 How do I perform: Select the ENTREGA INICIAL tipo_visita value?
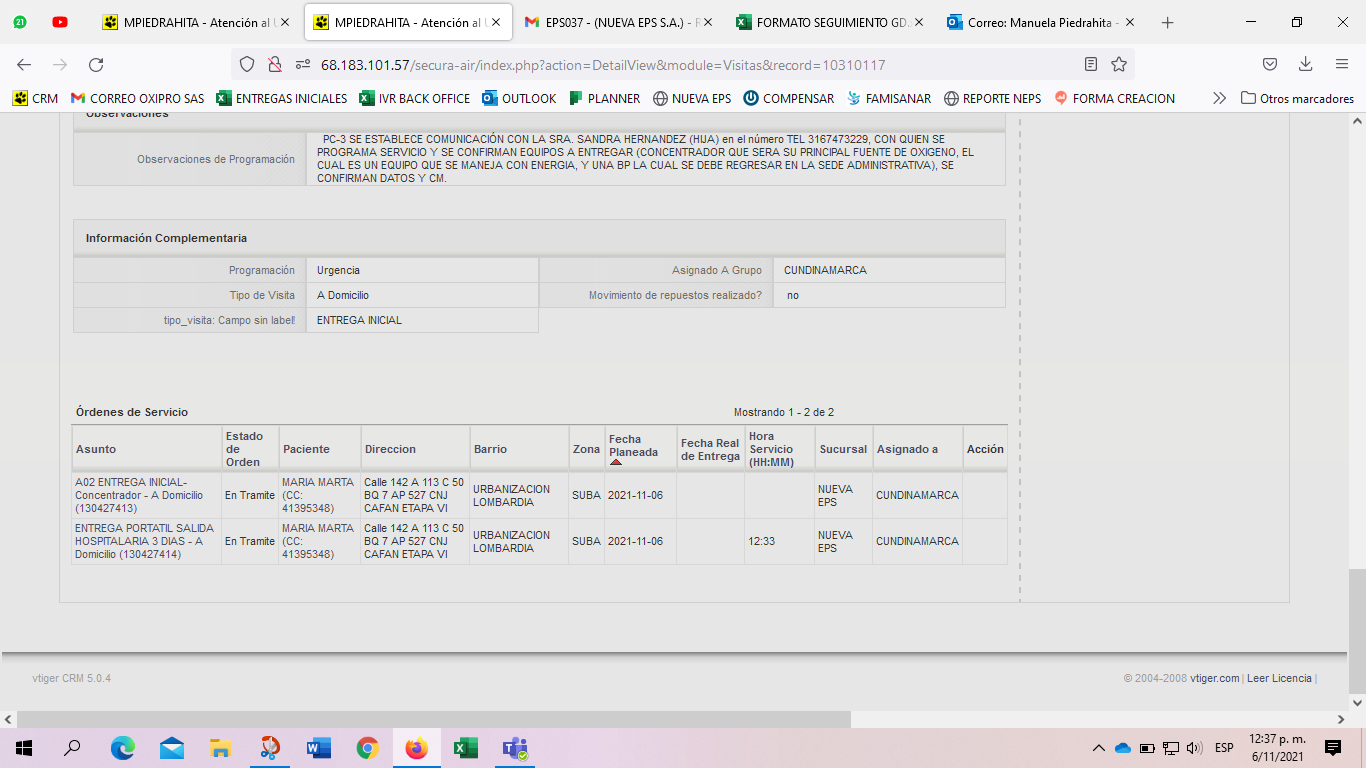[x=359, y=320]
